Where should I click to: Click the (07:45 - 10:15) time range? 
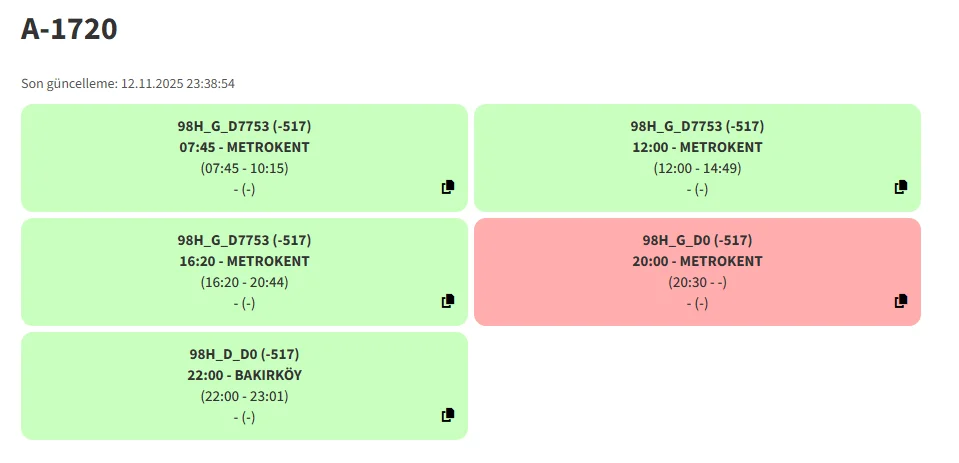point(244,168)
